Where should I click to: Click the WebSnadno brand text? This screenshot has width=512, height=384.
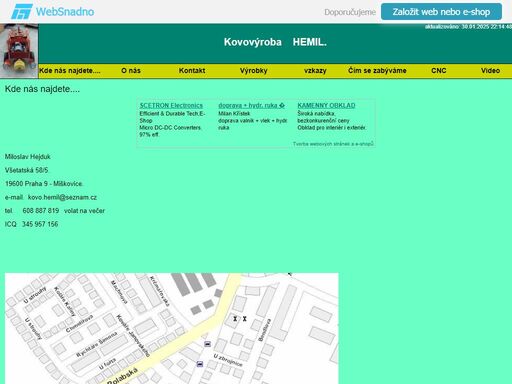pos(65,12)
